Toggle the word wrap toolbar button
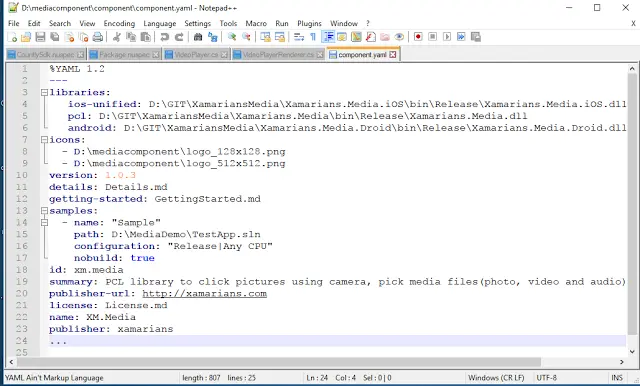 point(299,37)
